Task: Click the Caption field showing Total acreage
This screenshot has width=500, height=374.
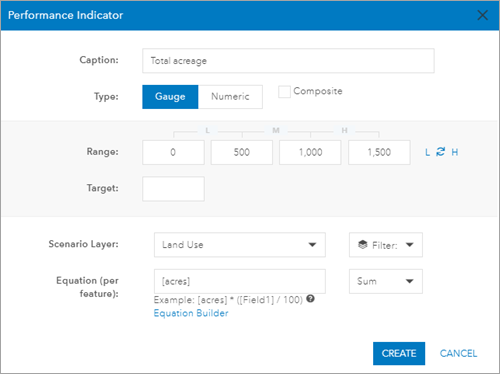Action: (288, 61)
